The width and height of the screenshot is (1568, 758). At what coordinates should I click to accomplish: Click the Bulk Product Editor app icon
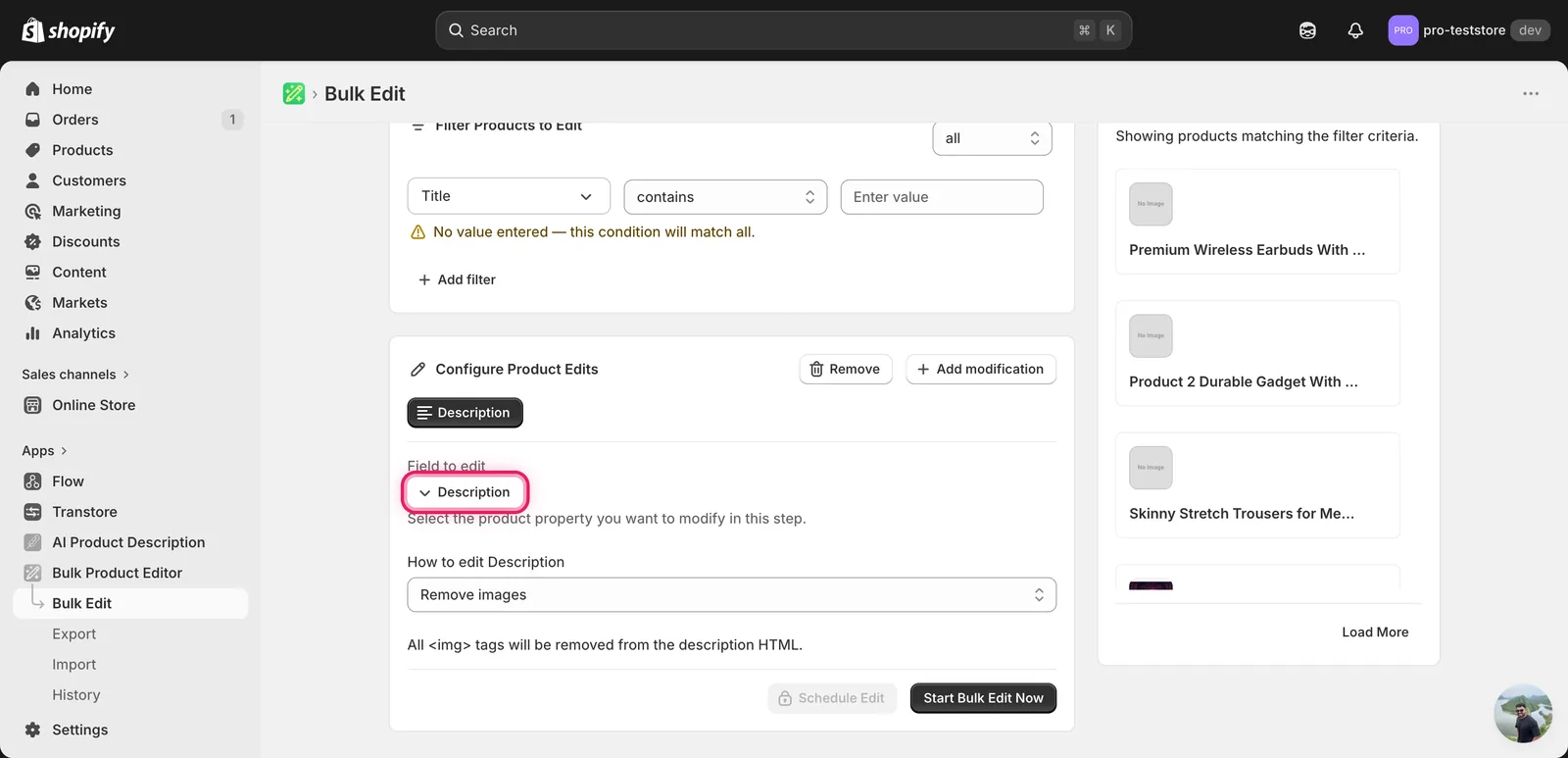tap(32, 573)
